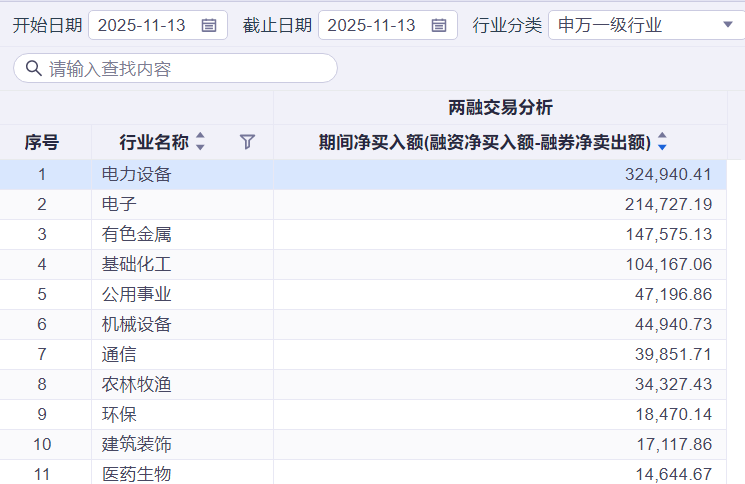Focus the 开始日期 date field
745x484 pixels.
pos(158,25)
